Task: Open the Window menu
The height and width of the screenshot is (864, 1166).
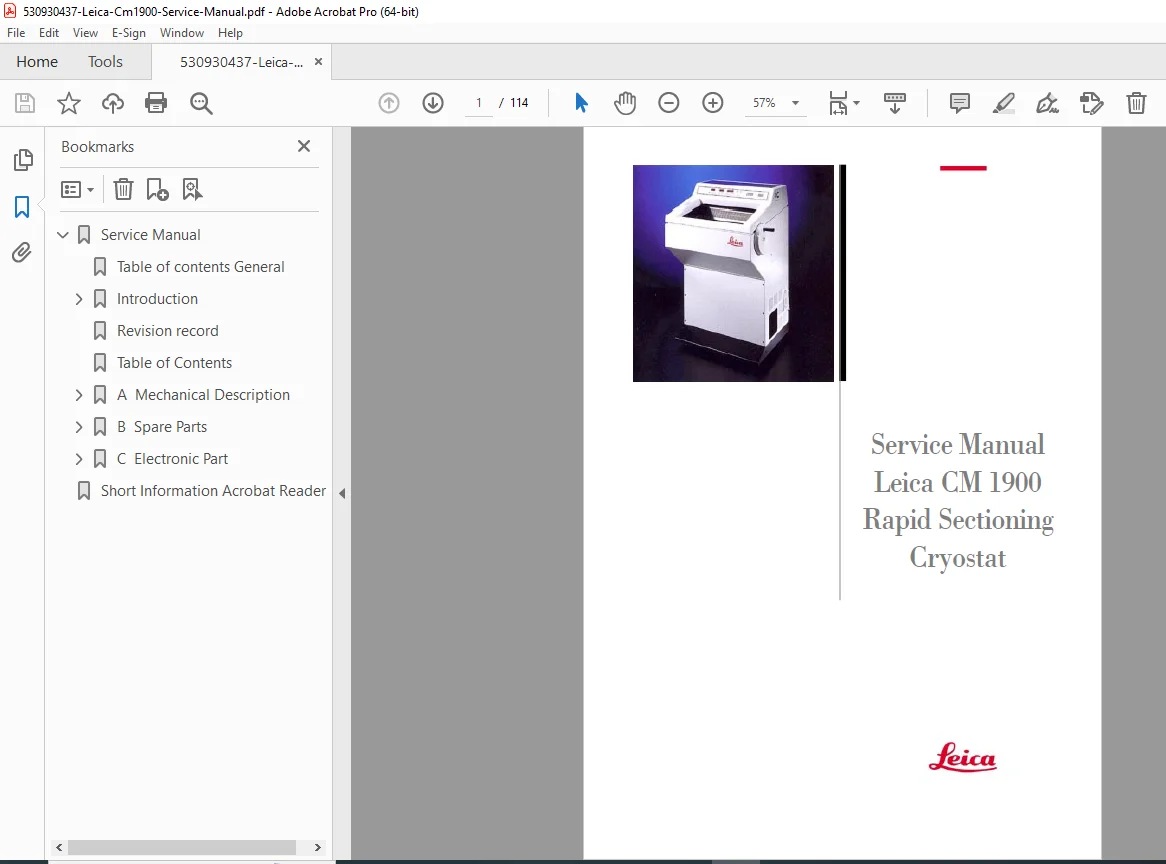Action: click(x=181, y=33)
